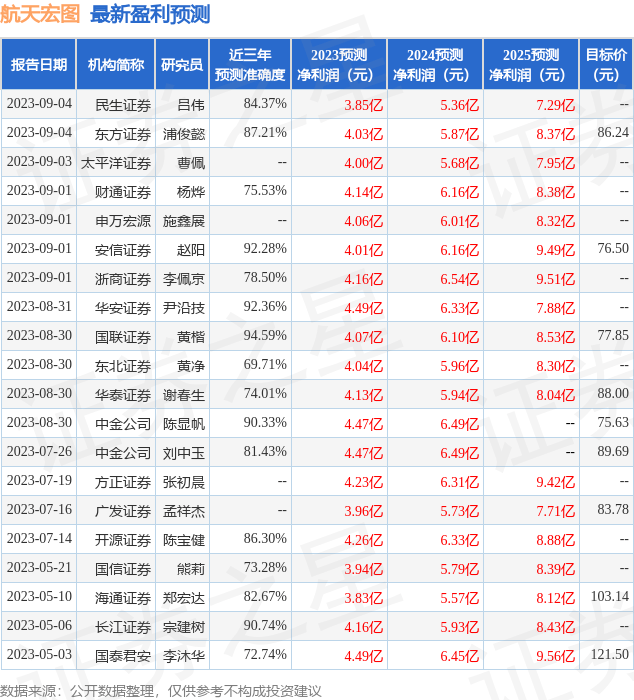This screenshot has width=634, height=700.
Task: Click target price 88.00
Action: point(613,393)
